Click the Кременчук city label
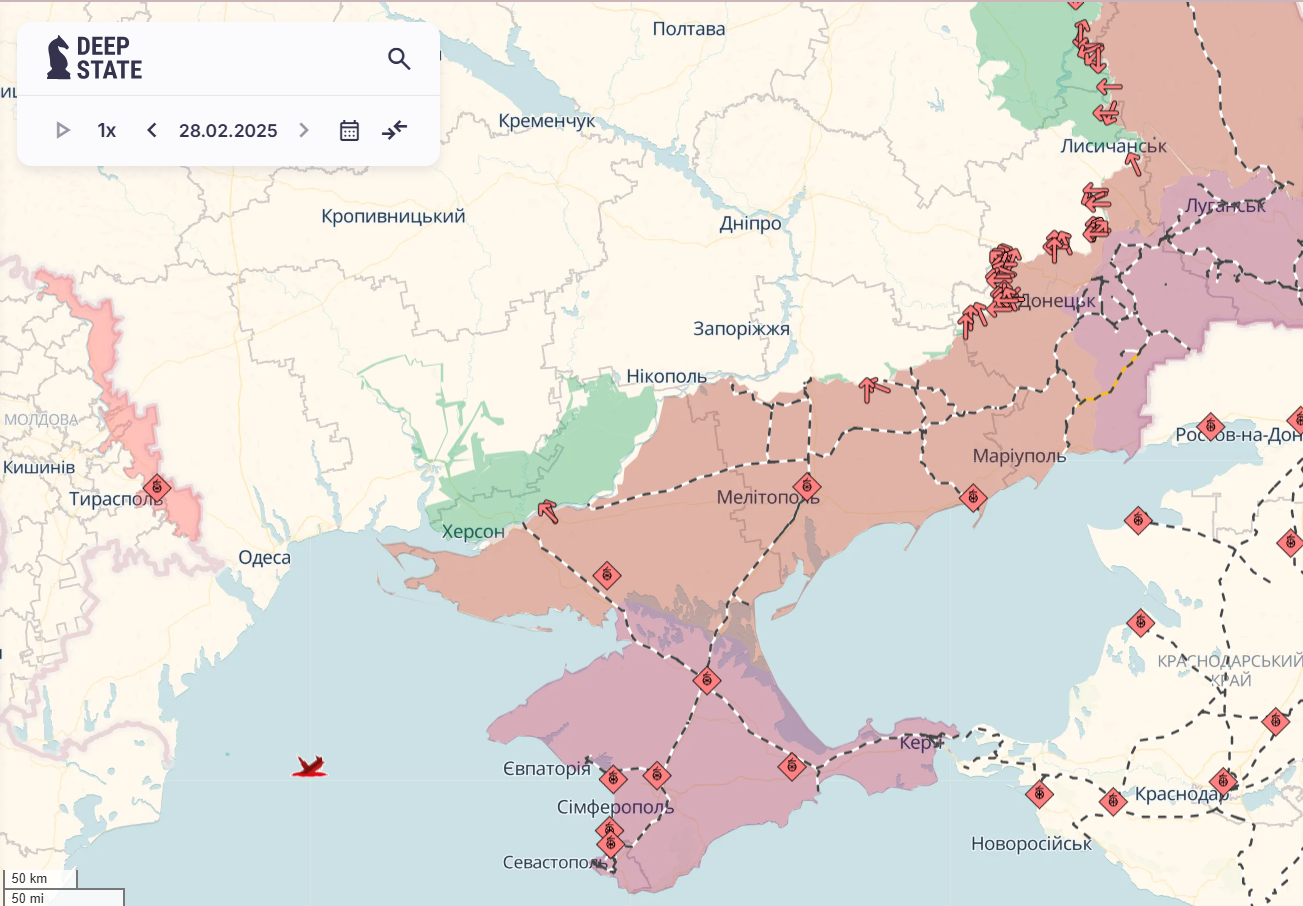The image size is (1303, 906). click(547, 121)
